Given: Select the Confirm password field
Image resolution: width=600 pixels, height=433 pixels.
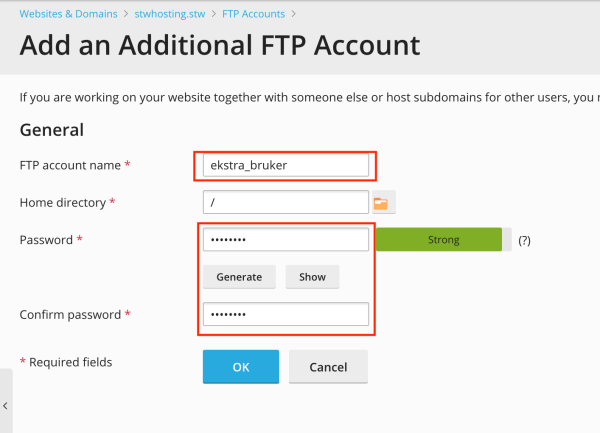Looking at the screenshot, I should click(x=286, y=314).
